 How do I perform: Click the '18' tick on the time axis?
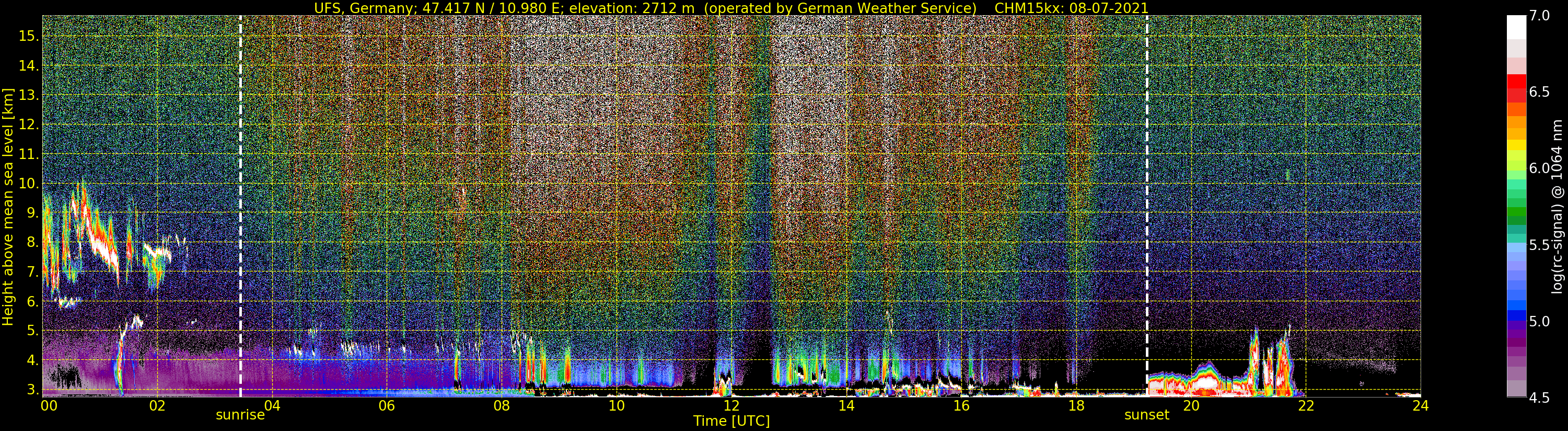coord(1076,405)
